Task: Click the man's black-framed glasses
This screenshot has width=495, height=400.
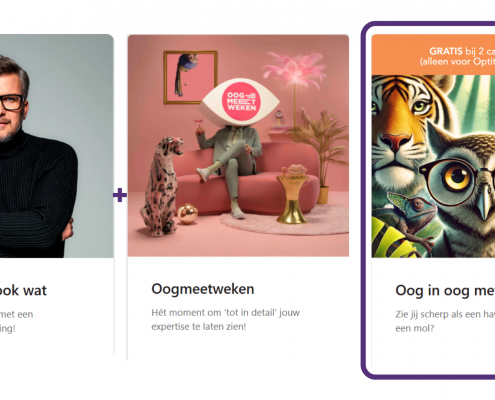Action: tap(12, 103)
